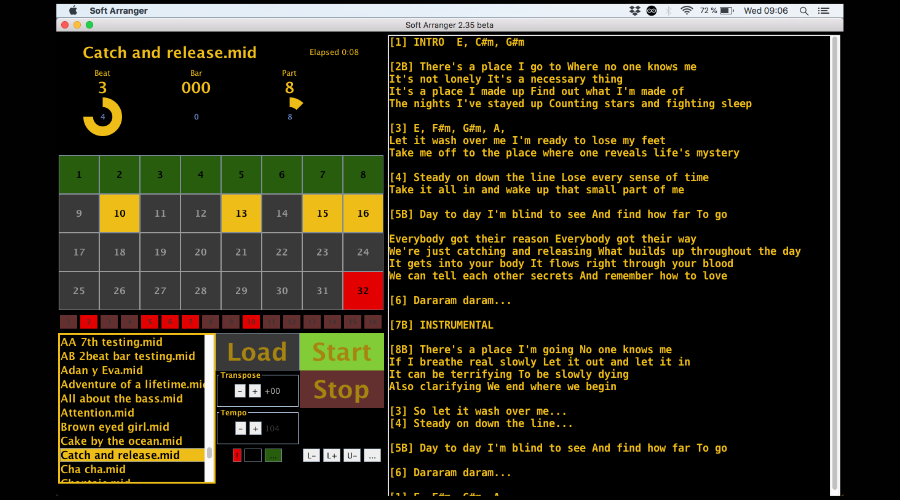The width and height of the screenshot is (900, 500).
Task: Open the Apple menu
Action: tap(73, 10)
